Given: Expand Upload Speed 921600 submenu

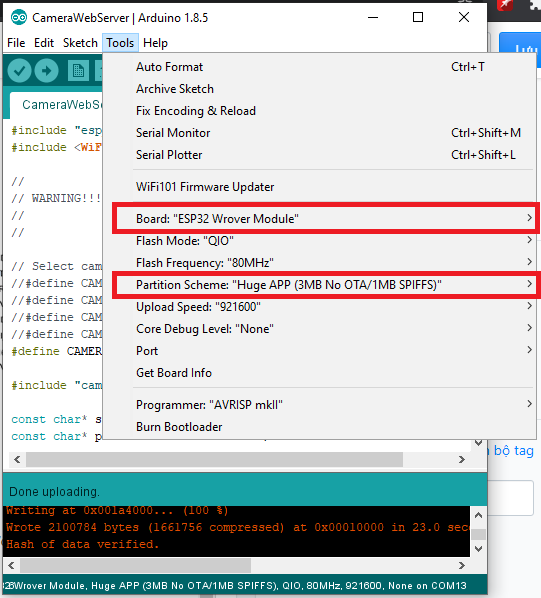Looking at the screenshot, I should click(x=319, y=307).
